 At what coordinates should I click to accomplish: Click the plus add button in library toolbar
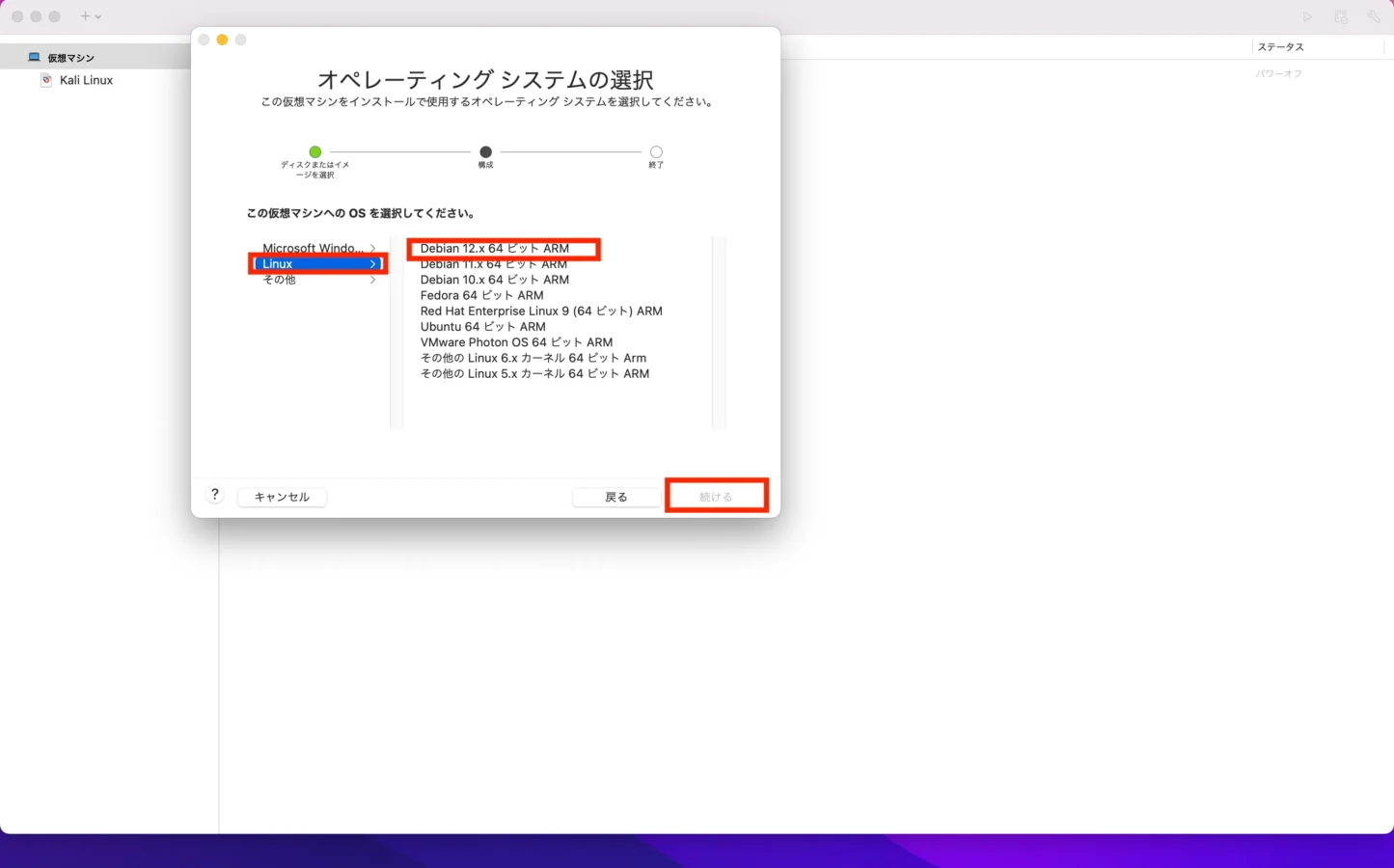pos(85,16)
